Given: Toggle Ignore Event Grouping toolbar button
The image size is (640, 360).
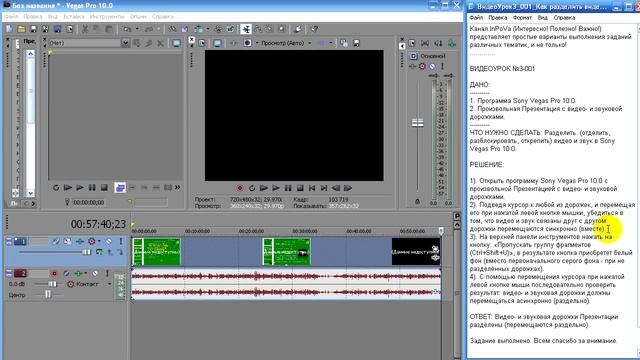Looking at the screenshot, I should pyautogui.click(x=231, y=29).
